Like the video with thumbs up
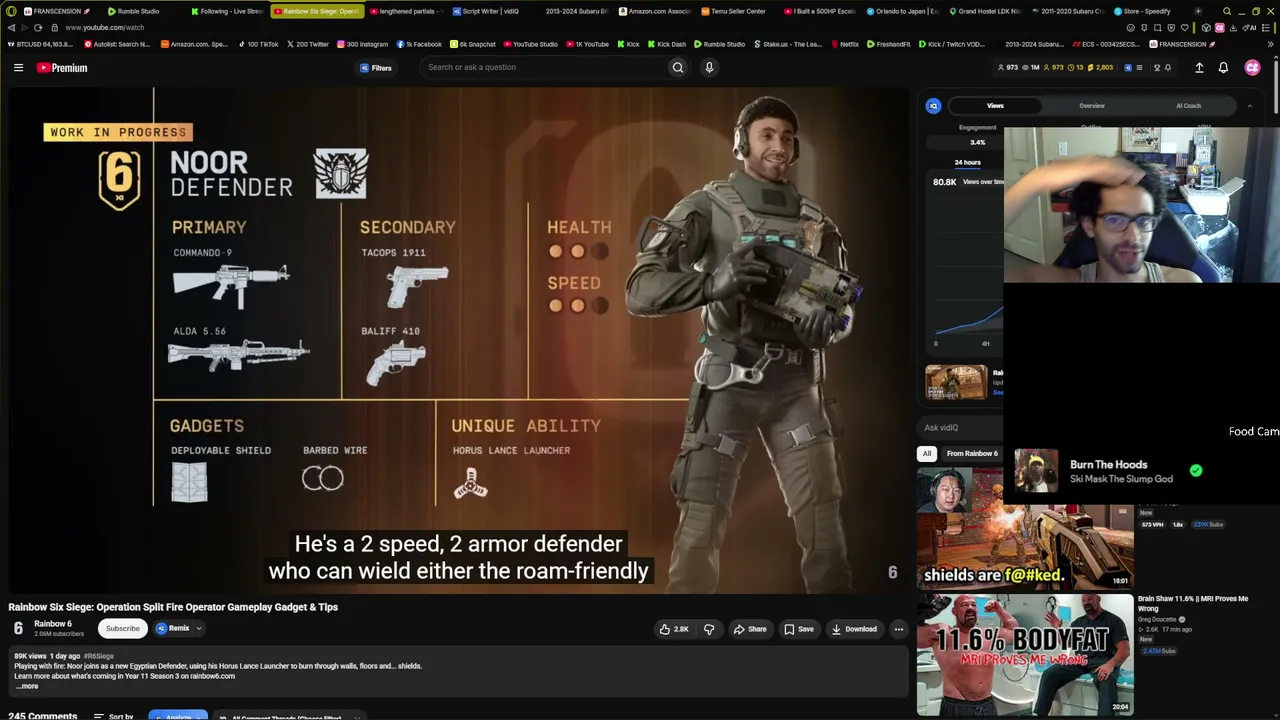Image resolution: width=1280 pixels, height=720 pixels. [673, 629]
